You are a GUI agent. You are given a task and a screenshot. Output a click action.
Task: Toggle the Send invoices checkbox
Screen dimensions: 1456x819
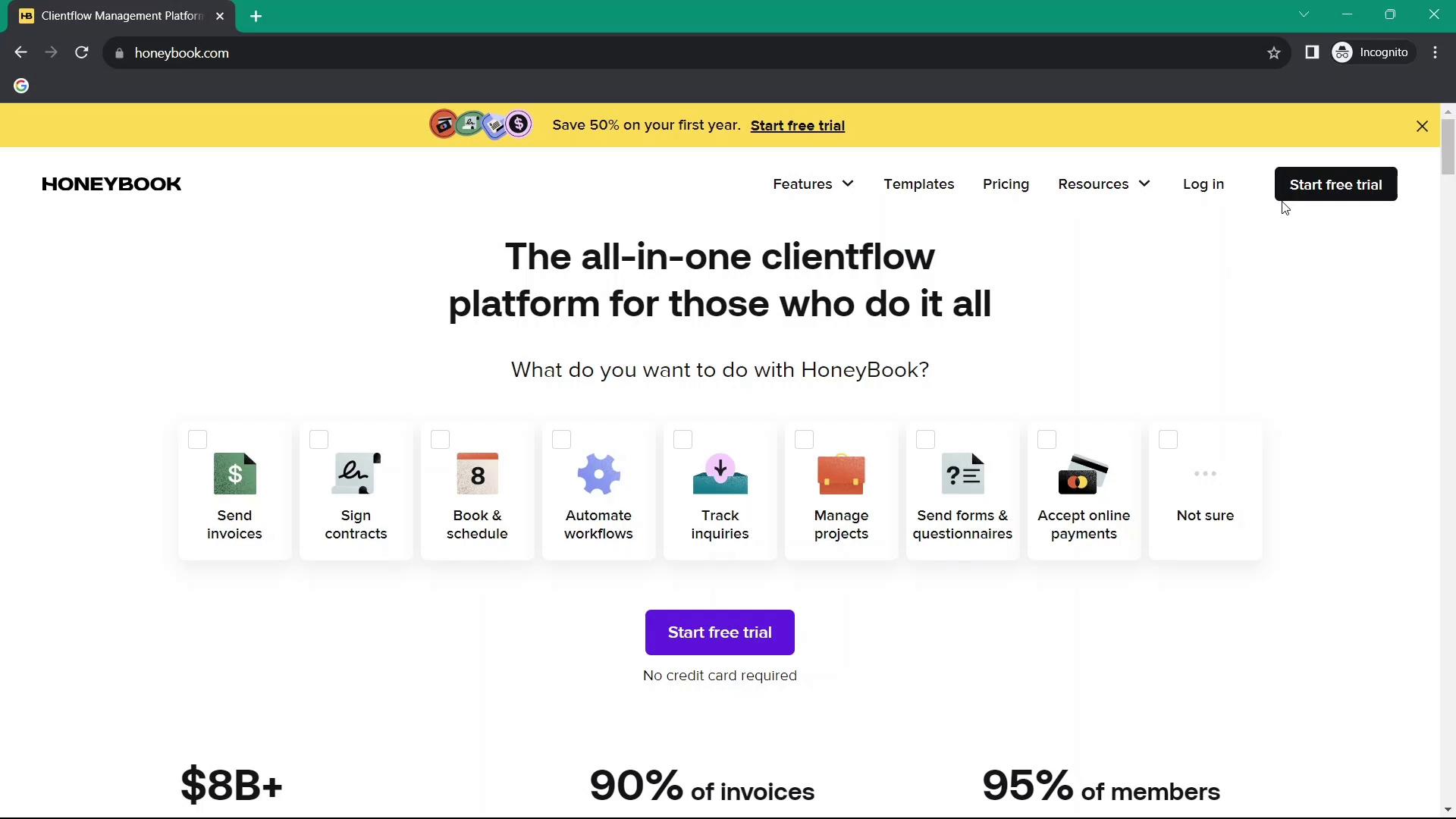197,439
